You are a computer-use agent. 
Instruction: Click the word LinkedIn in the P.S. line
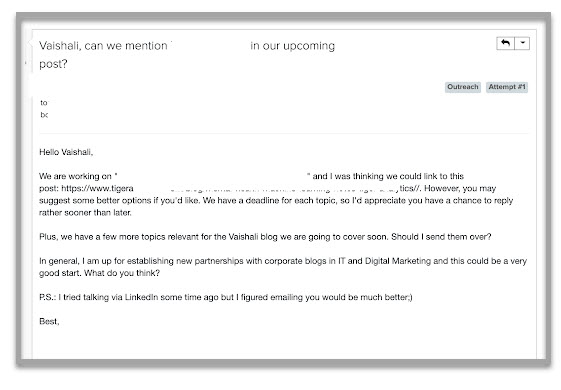click(x=141, y=297)
